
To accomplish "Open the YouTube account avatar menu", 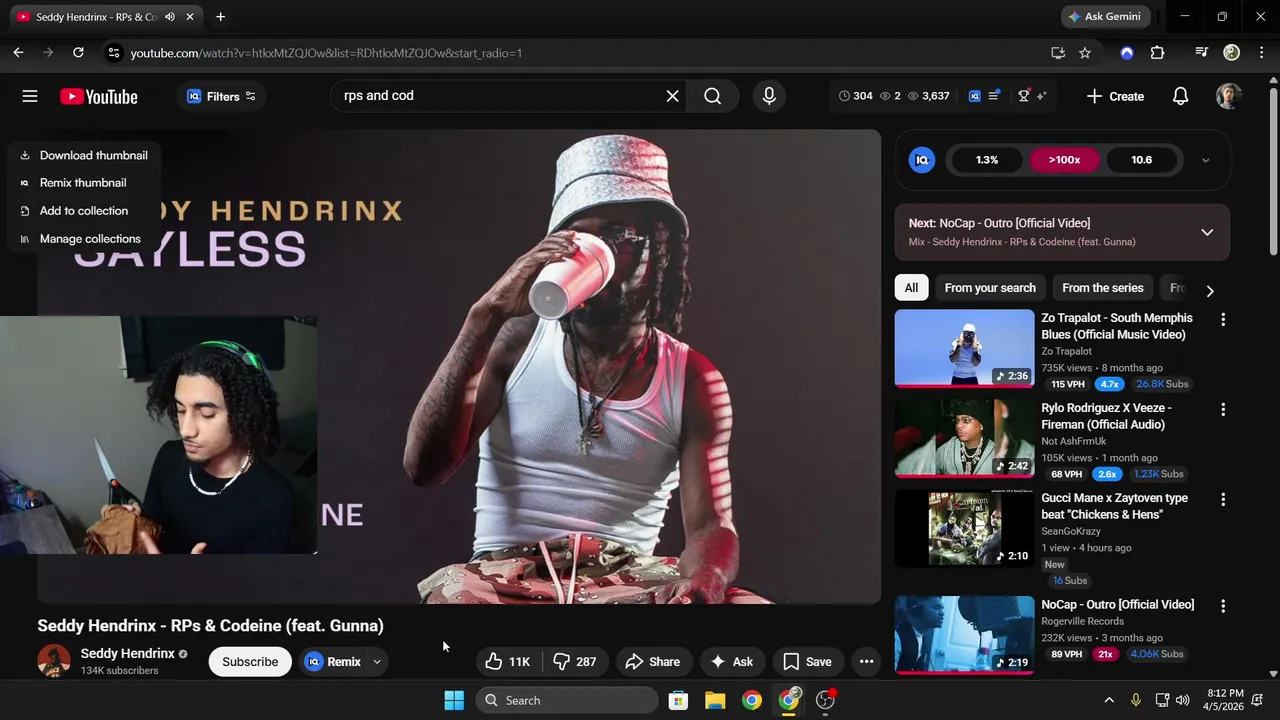I will pos(1229,96).
